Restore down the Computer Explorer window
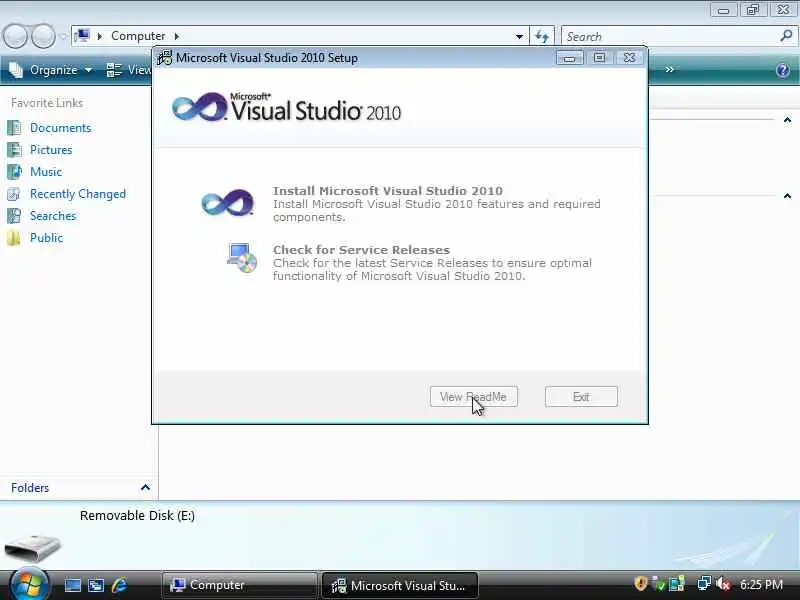 753,10
